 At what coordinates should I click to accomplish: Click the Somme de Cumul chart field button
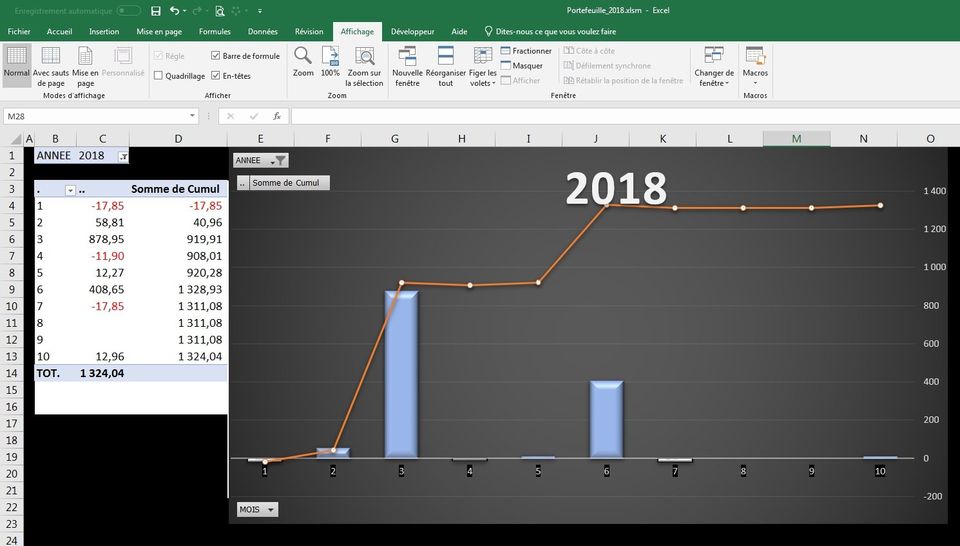(289, 182)
